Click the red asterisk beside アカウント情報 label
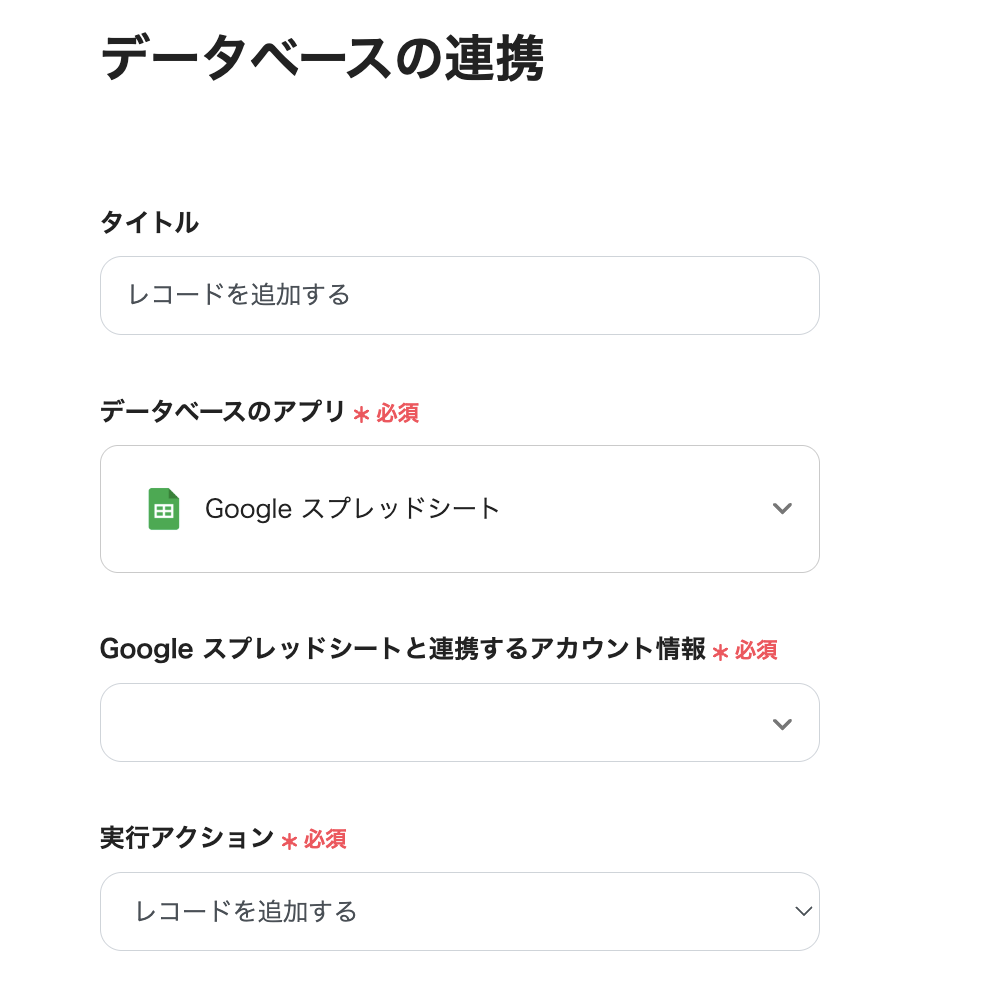This screenshot has height=988, width=990. click(x=720, y=652)
